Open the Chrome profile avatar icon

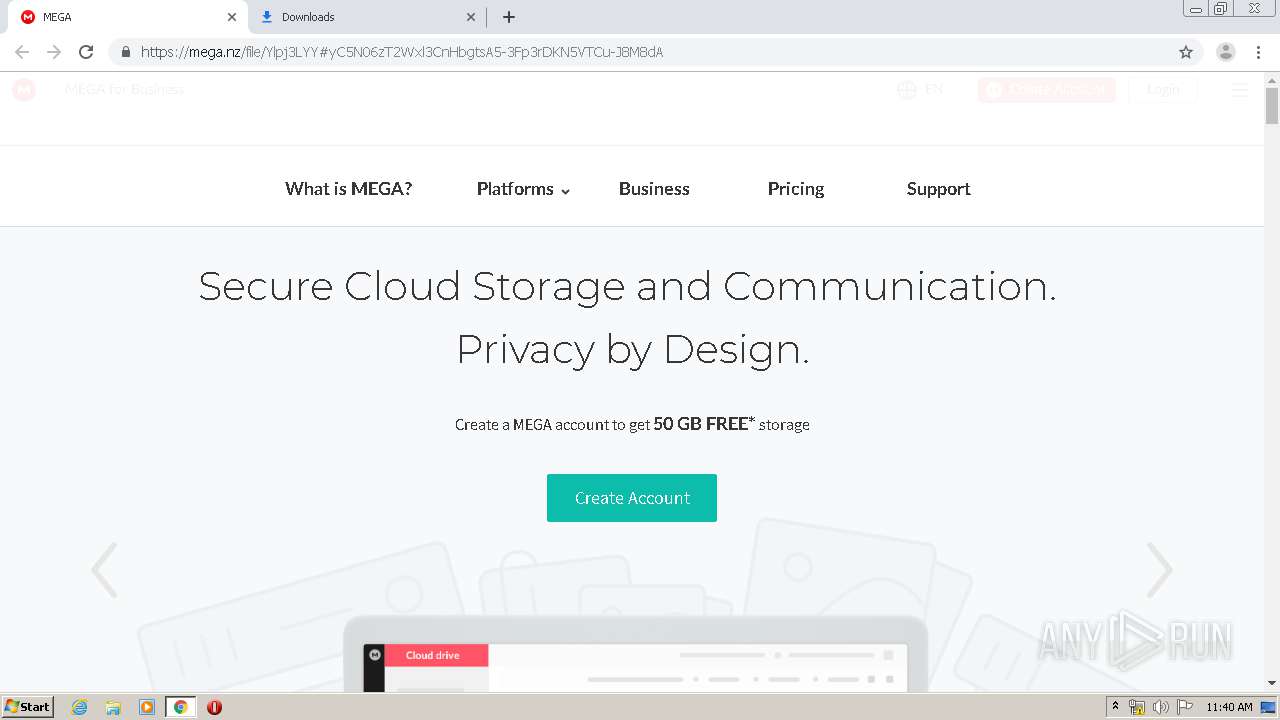[1226, 52]
